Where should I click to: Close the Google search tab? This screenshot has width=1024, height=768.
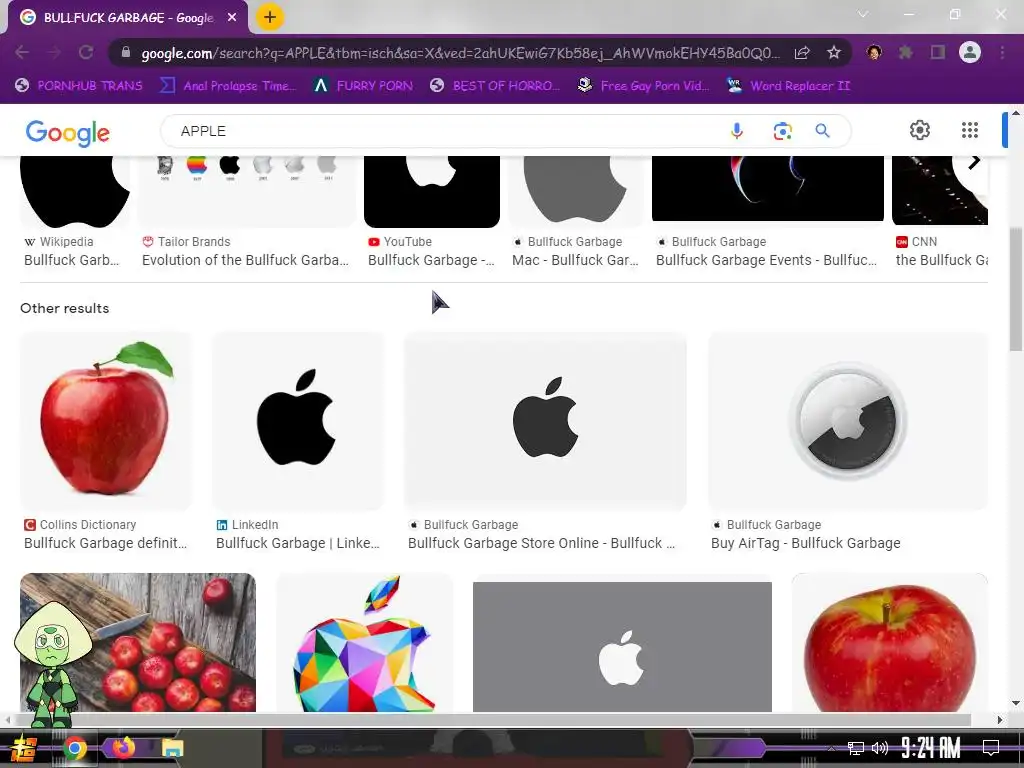(232, 18)
